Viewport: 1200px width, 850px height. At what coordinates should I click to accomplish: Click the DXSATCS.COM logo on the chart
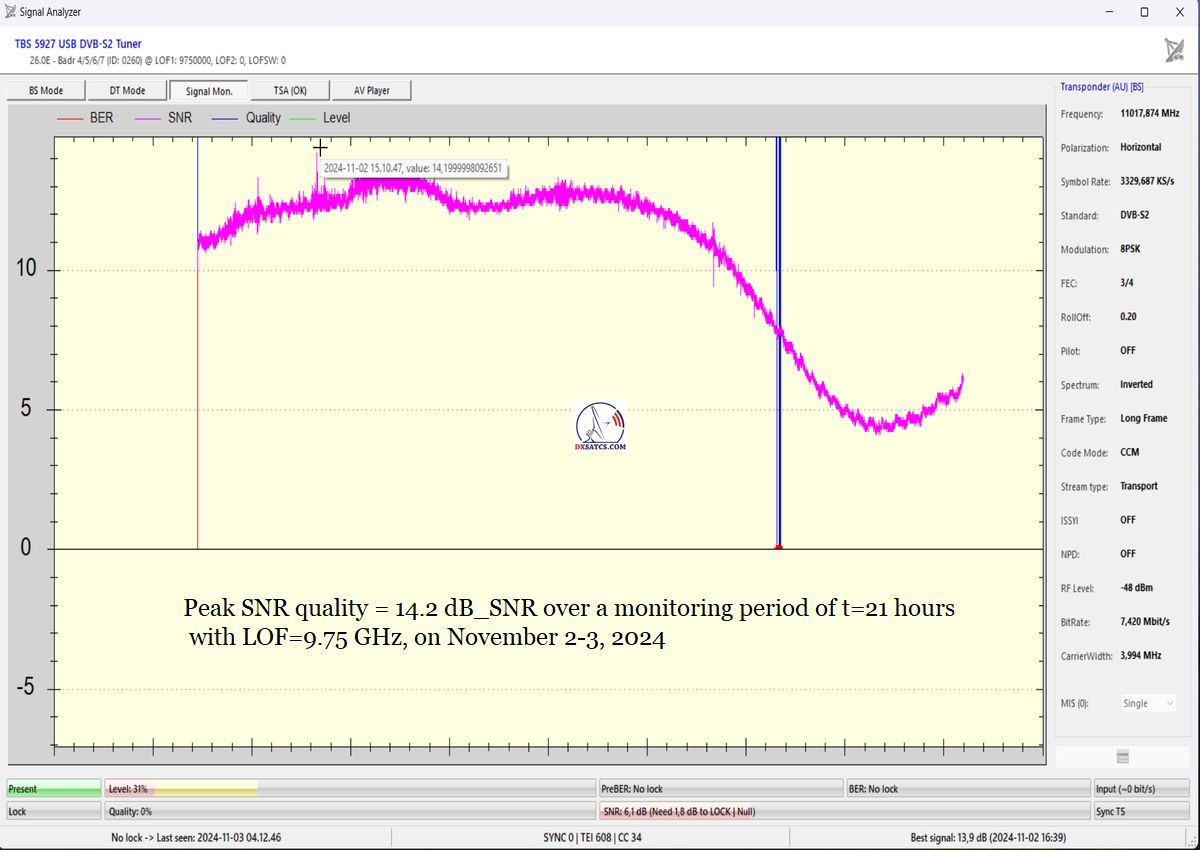pos(601,426)
